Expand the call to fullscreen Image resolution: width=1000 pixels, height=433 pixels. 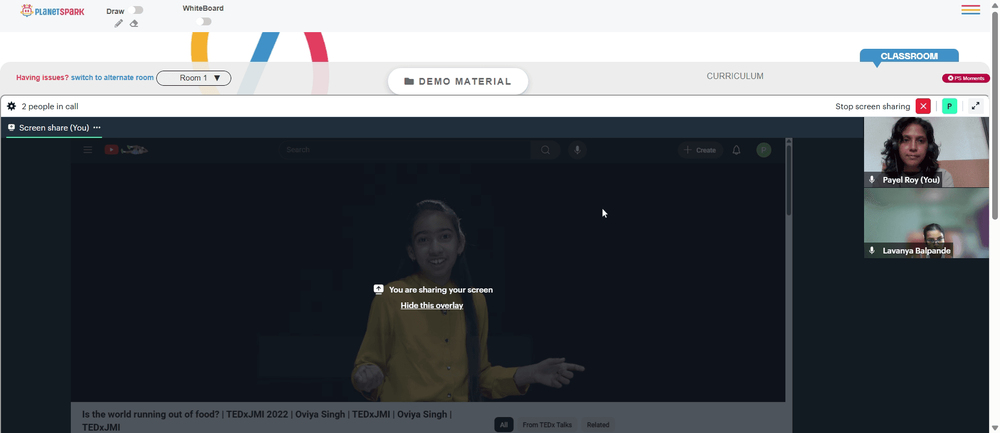pos(976,106)
